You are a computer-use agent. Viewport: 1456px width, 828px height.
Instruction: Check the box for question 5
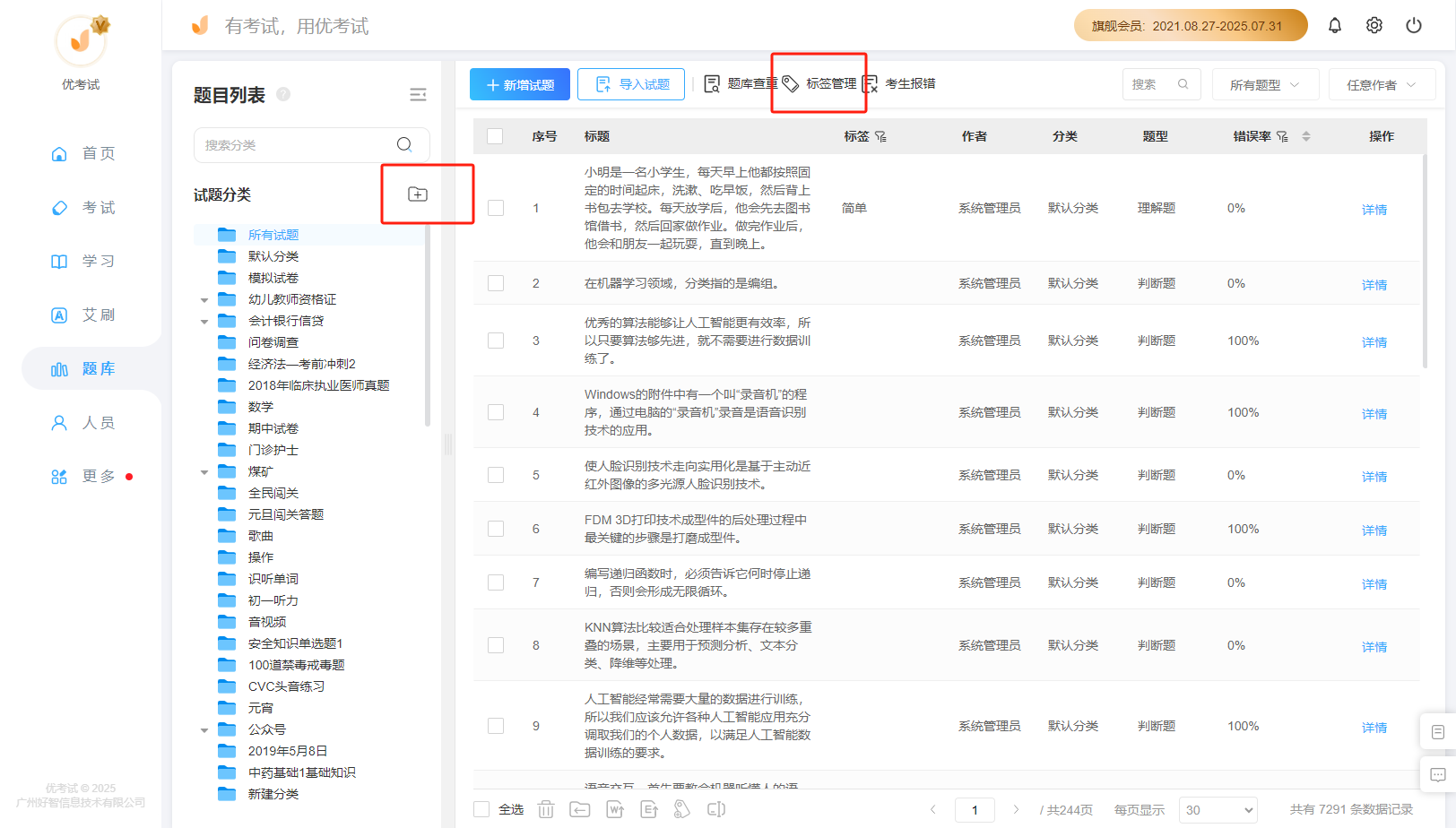pyautogui.click(x=496, y=475)
